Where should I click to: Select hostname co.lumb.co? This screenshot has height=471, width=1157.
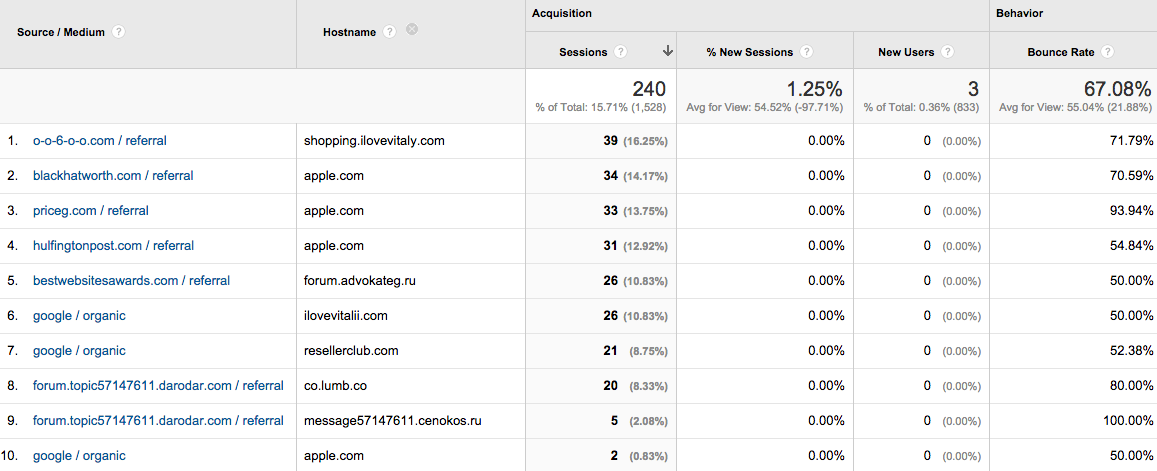tap(336, 385)
